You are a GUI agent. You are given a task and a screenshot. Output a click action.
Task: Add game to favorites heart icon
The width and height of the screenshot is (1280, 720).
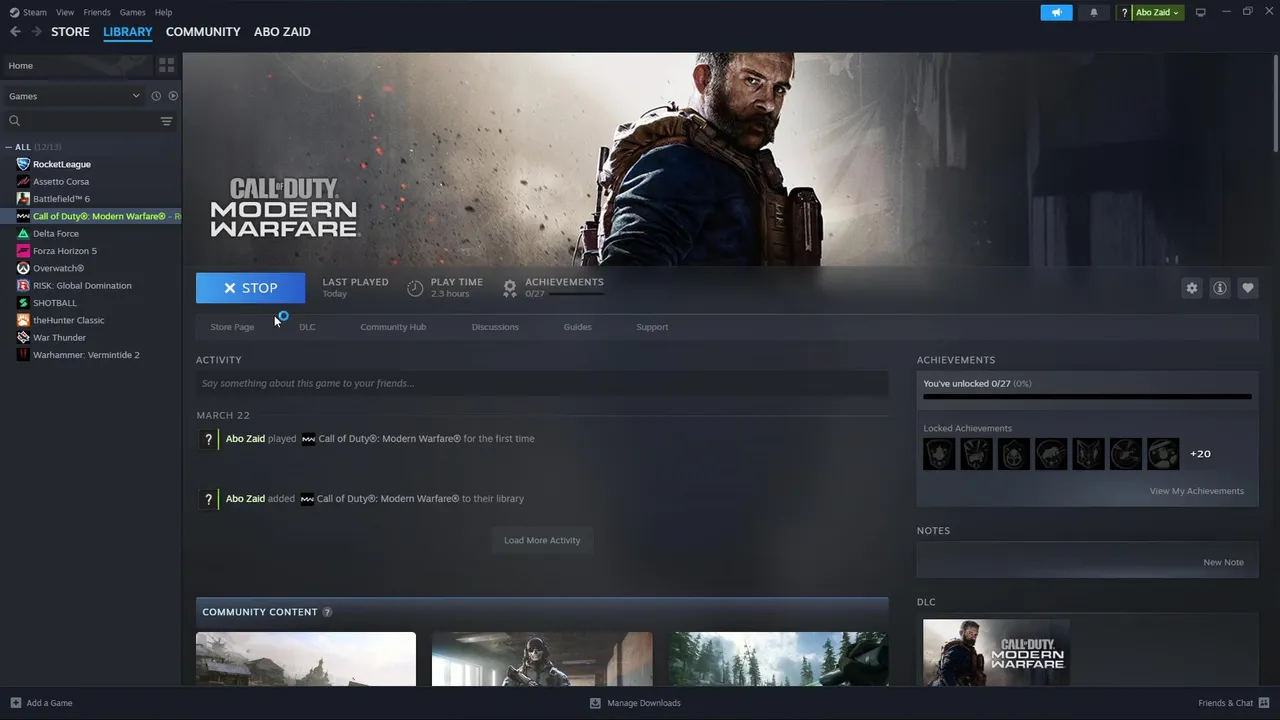pyautogui.click(x=1248, y=288)
